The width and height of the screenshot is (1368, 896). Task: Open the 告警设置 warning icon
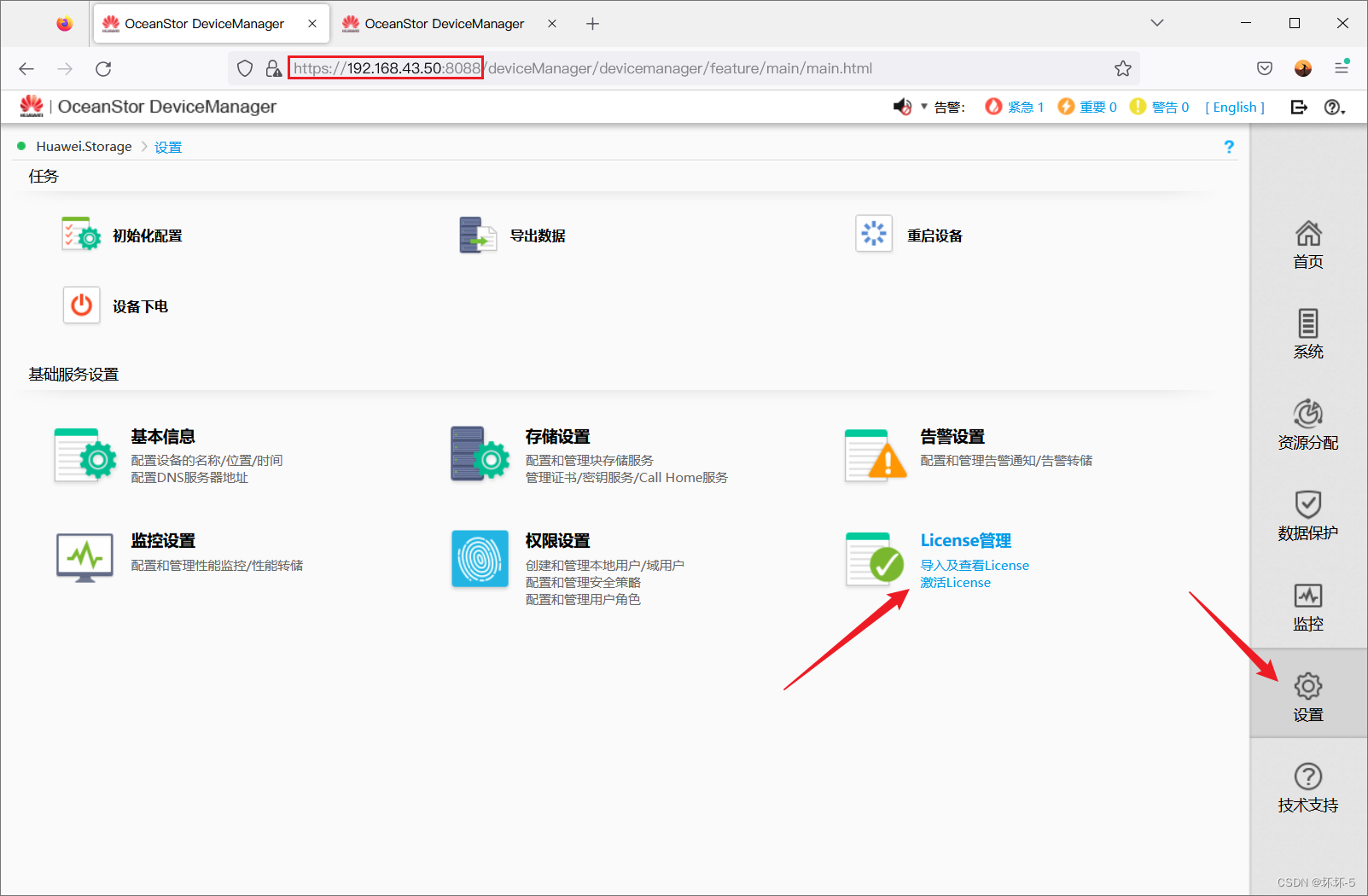point(875,456)
